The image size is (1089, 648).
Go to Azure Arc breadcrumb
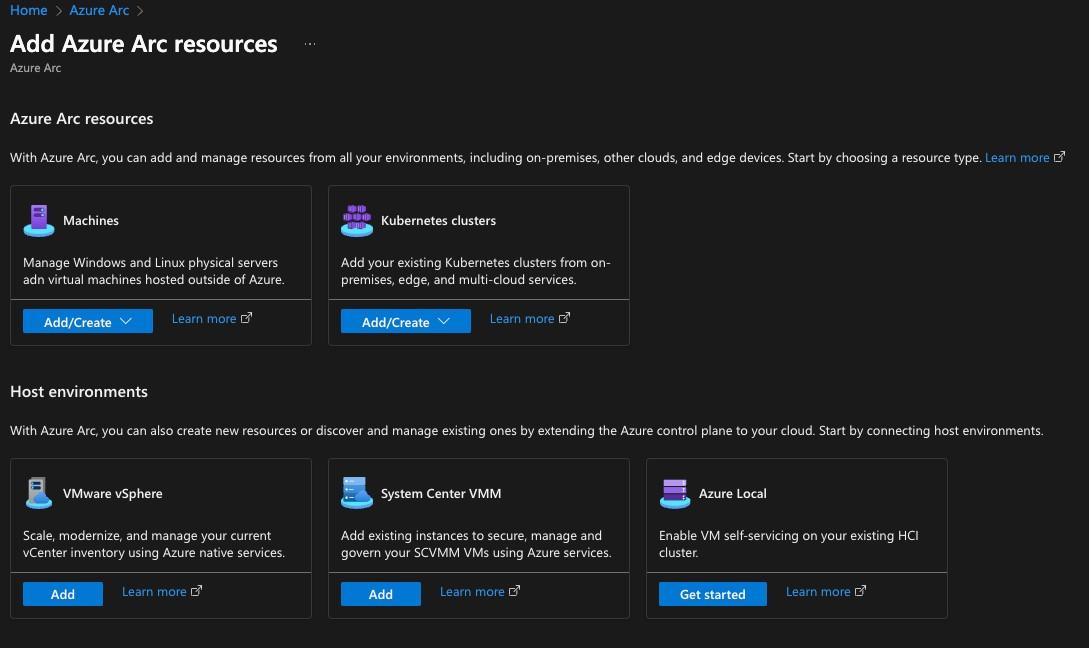(x=99, y=10)
